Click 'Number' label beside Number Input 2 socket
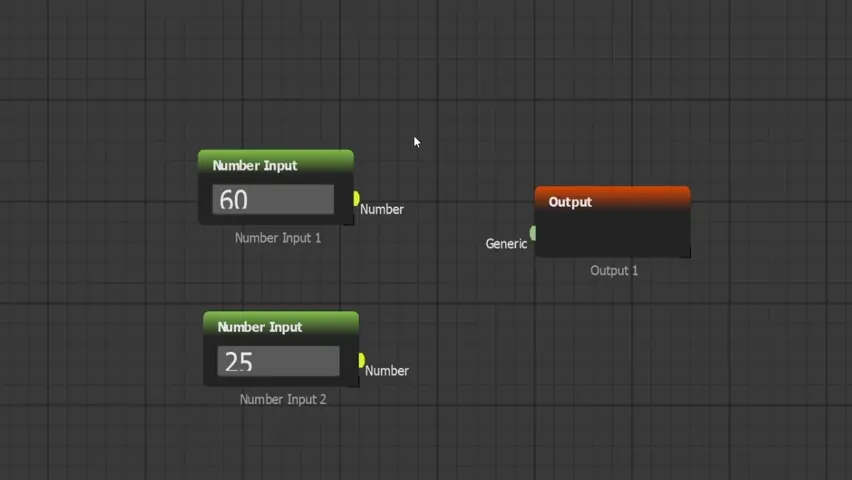The width and height of the screenshot is (852, 480). coord(387,370)
